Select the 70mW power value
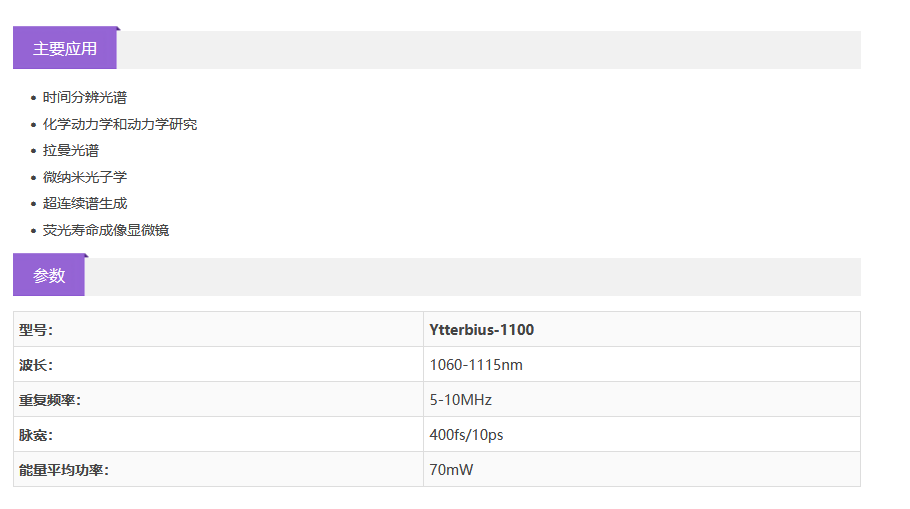 pos(451,470)
